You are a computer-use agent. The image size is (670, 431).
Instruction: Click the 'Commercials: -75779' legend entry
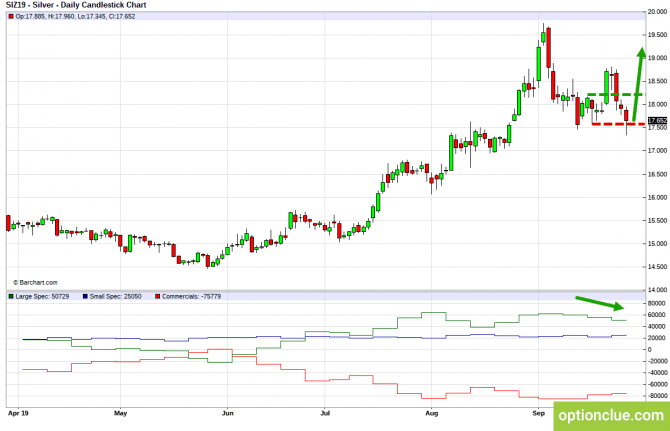[x=191, y=296]
